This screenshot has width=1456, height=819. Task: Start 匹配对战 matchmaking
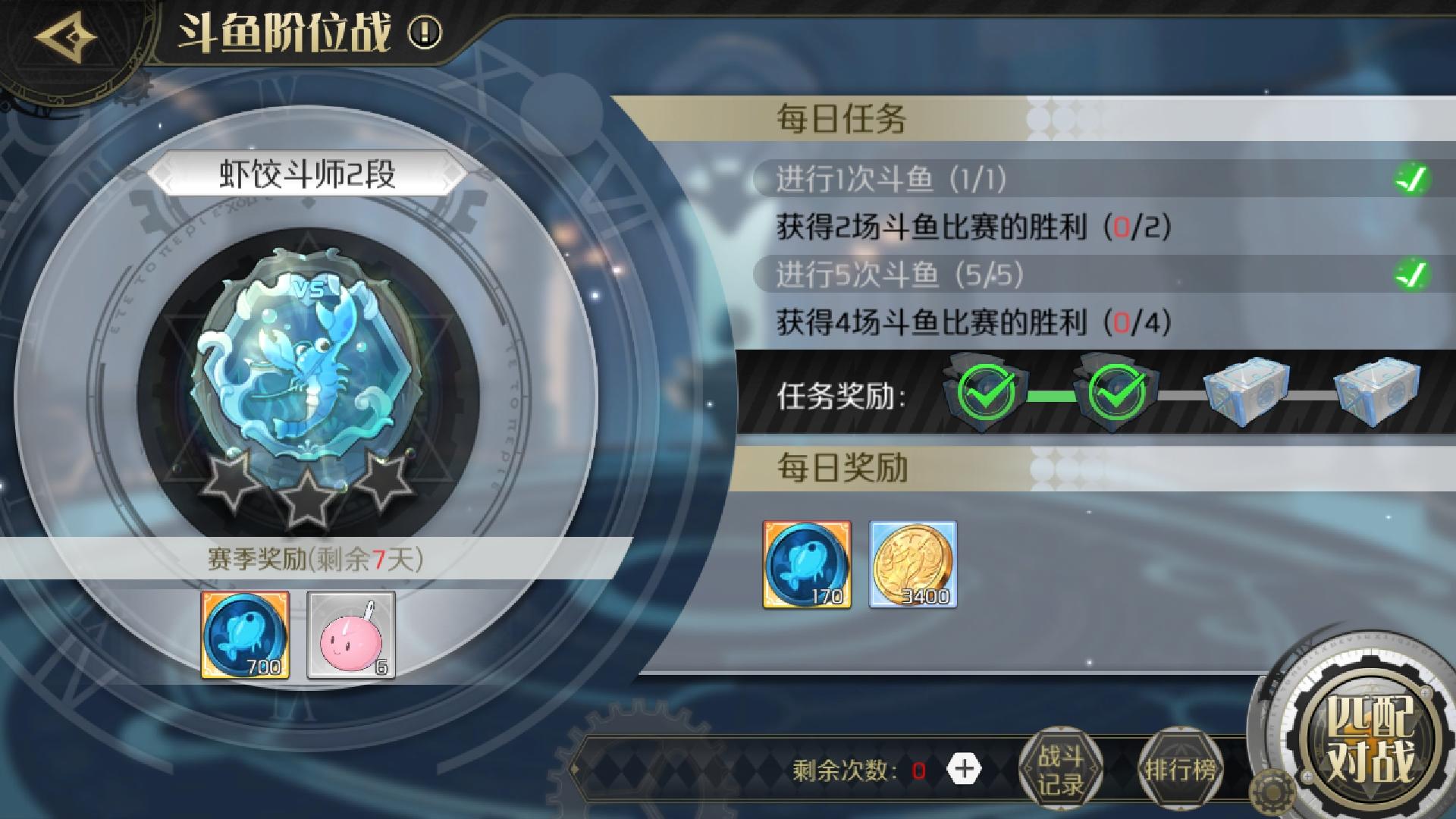1370,739
